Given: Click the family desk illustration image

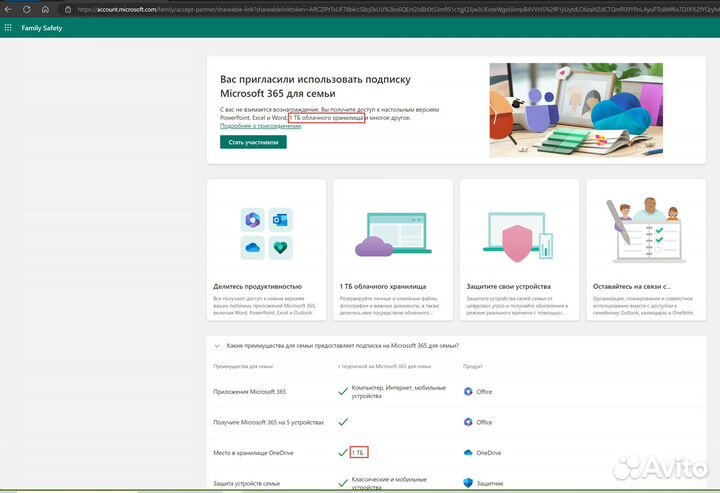Looking at the screenshot, I should tap(576, 110).
